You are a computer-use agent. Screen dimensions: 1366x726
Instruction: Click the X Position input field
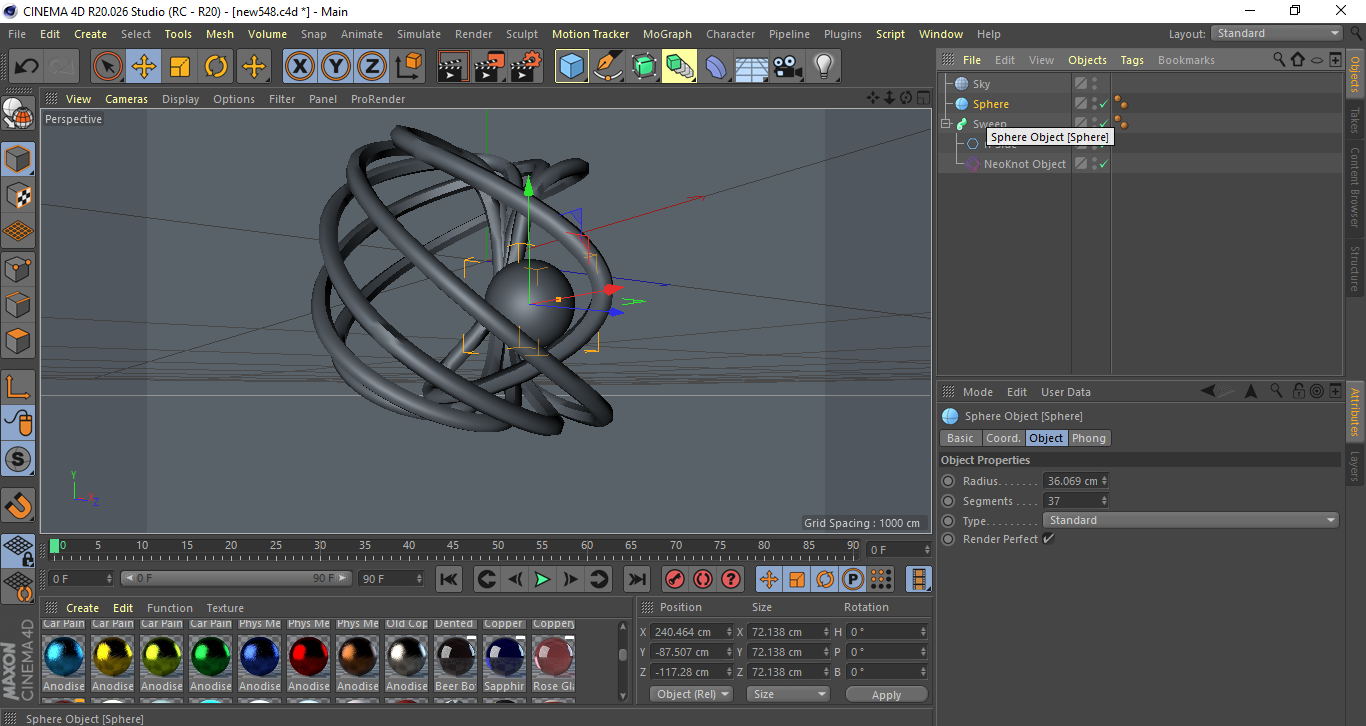pyautogui.click(x=685, y=632)
